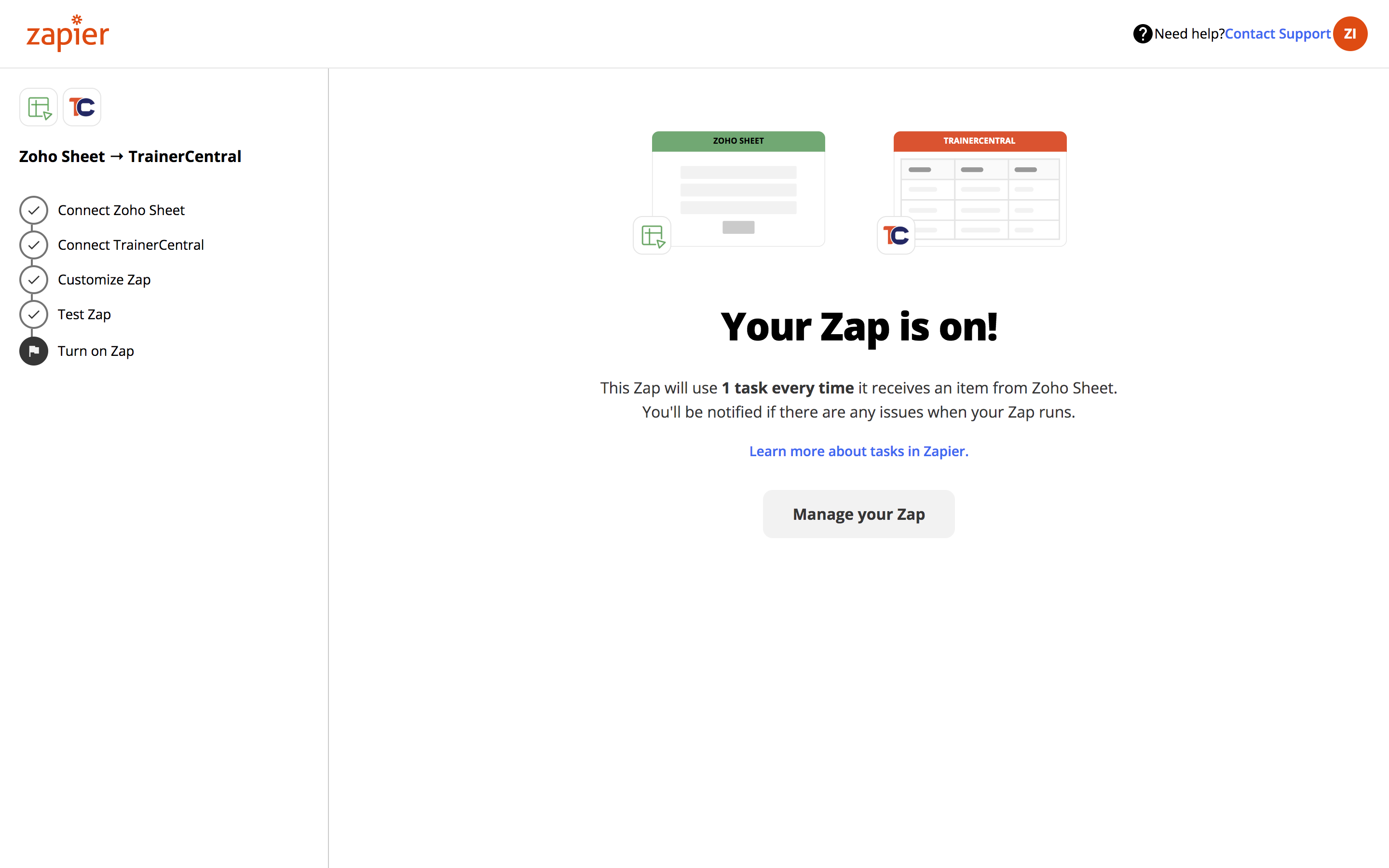Viewport: 1389px width, 868px height.
Task: Click the Zoho Sheet icon in sidebar
Action: coord(39,108)
